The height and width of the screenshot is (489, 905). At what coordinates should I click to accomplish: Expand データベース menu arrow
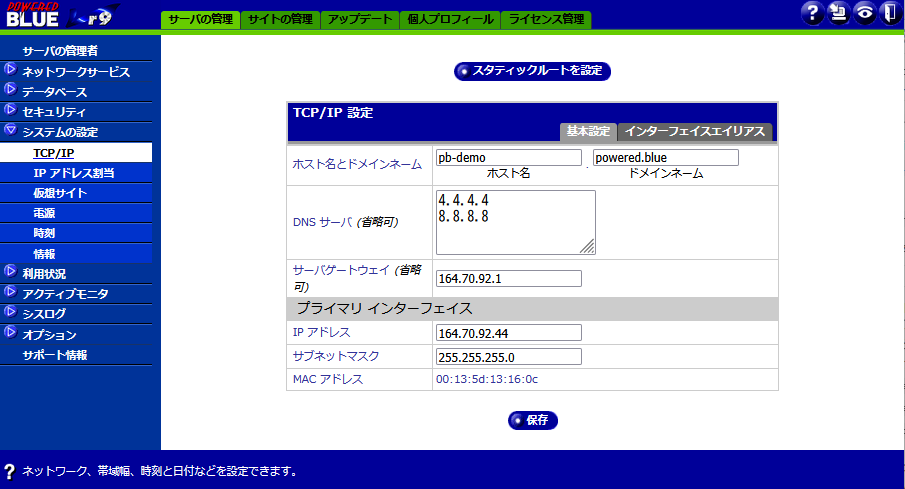10,89
